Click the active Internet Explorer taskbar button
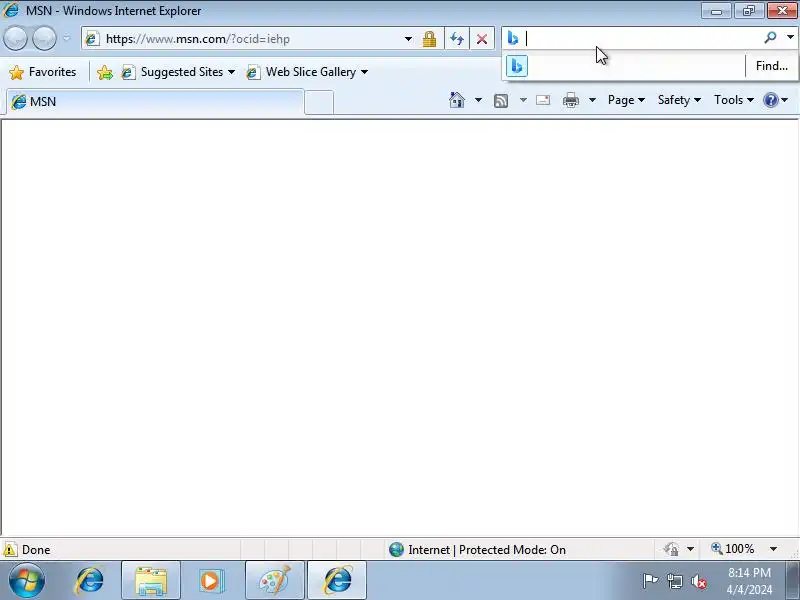 click(337, 581)
